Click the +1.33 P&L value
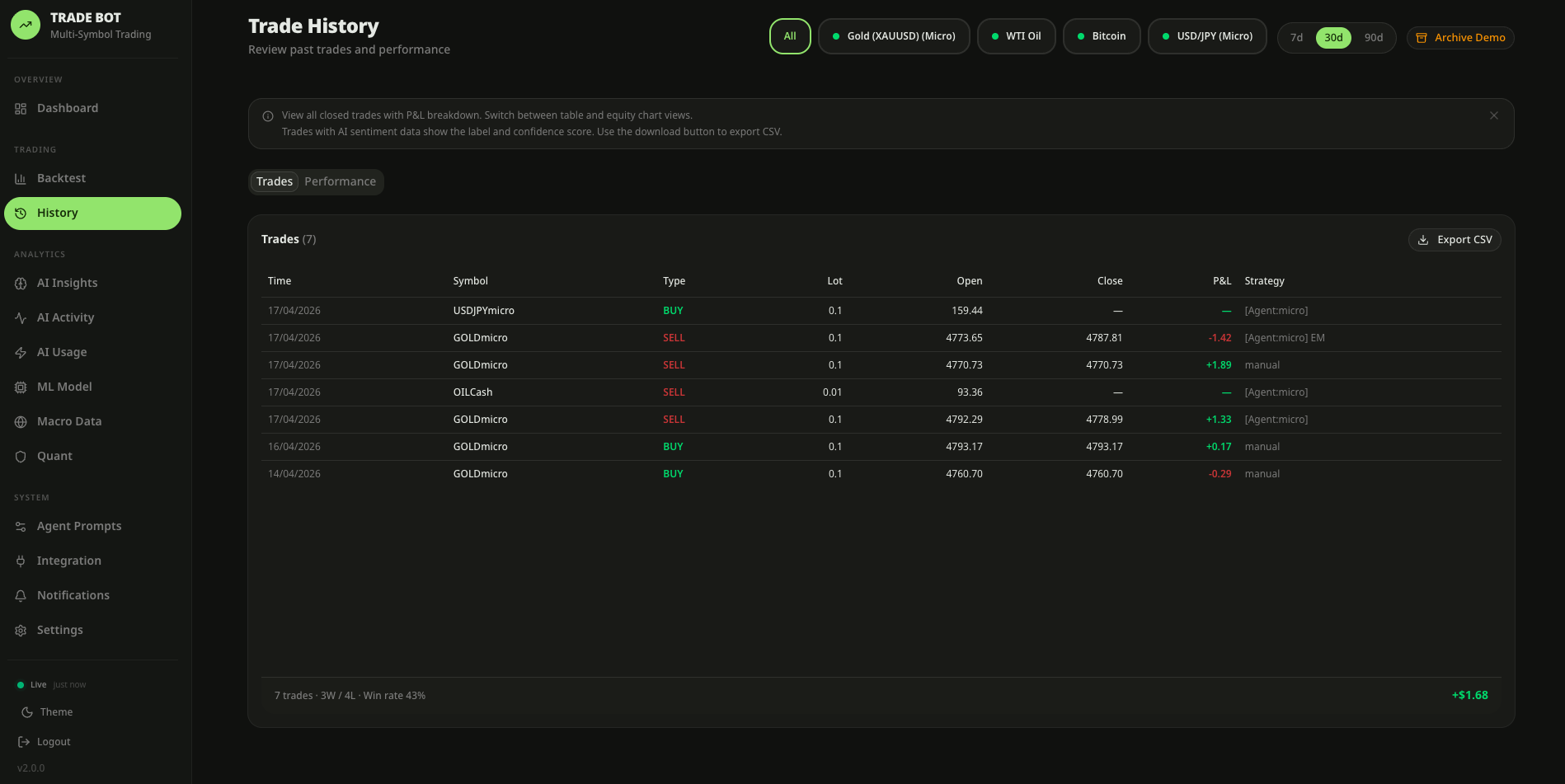Screen dimensions: 1565x784 pos(1219,420)
